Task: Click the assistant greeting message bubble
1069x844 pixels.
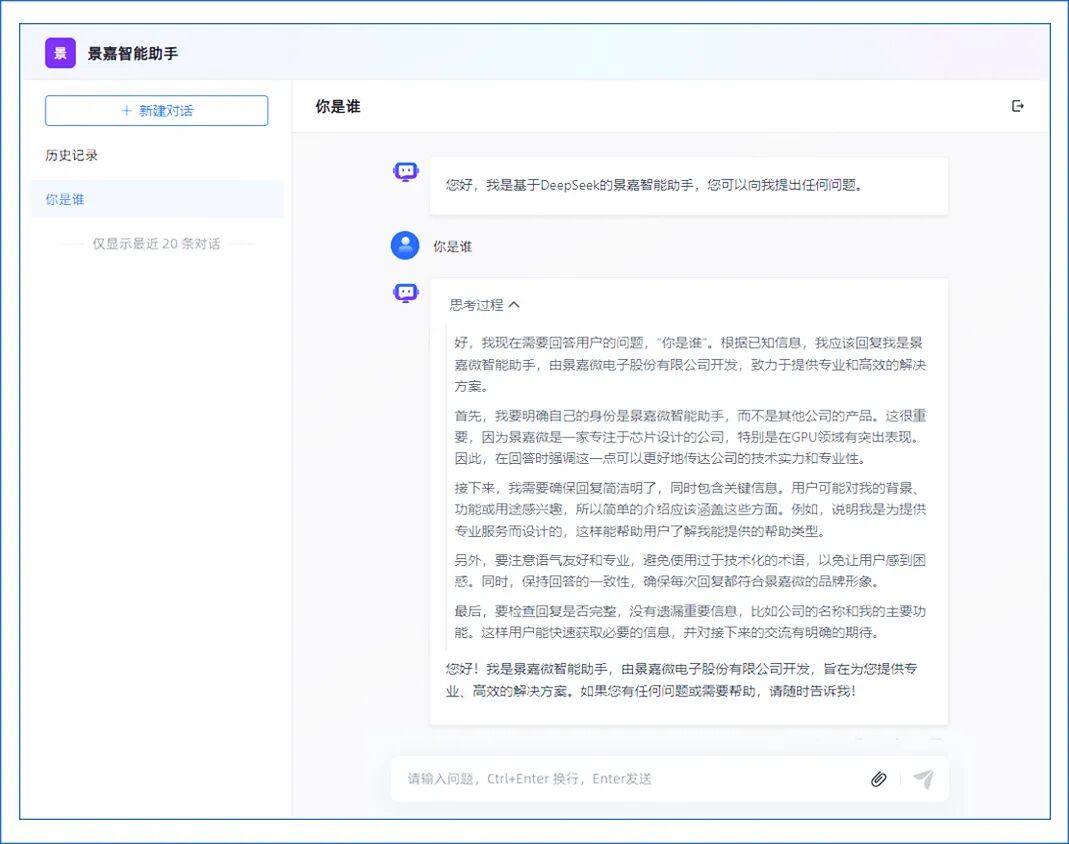Action: coord(690,186)
